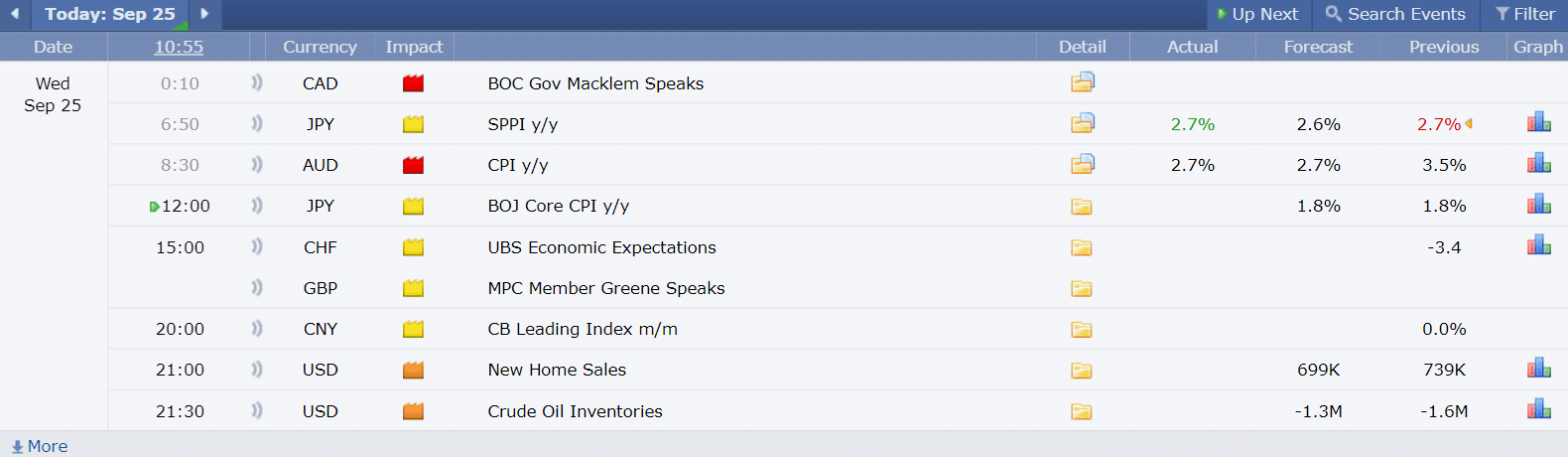The height and width of the screenshot is (457, 1568).
Task: Click Up Next button
Action: point(1257,14)
